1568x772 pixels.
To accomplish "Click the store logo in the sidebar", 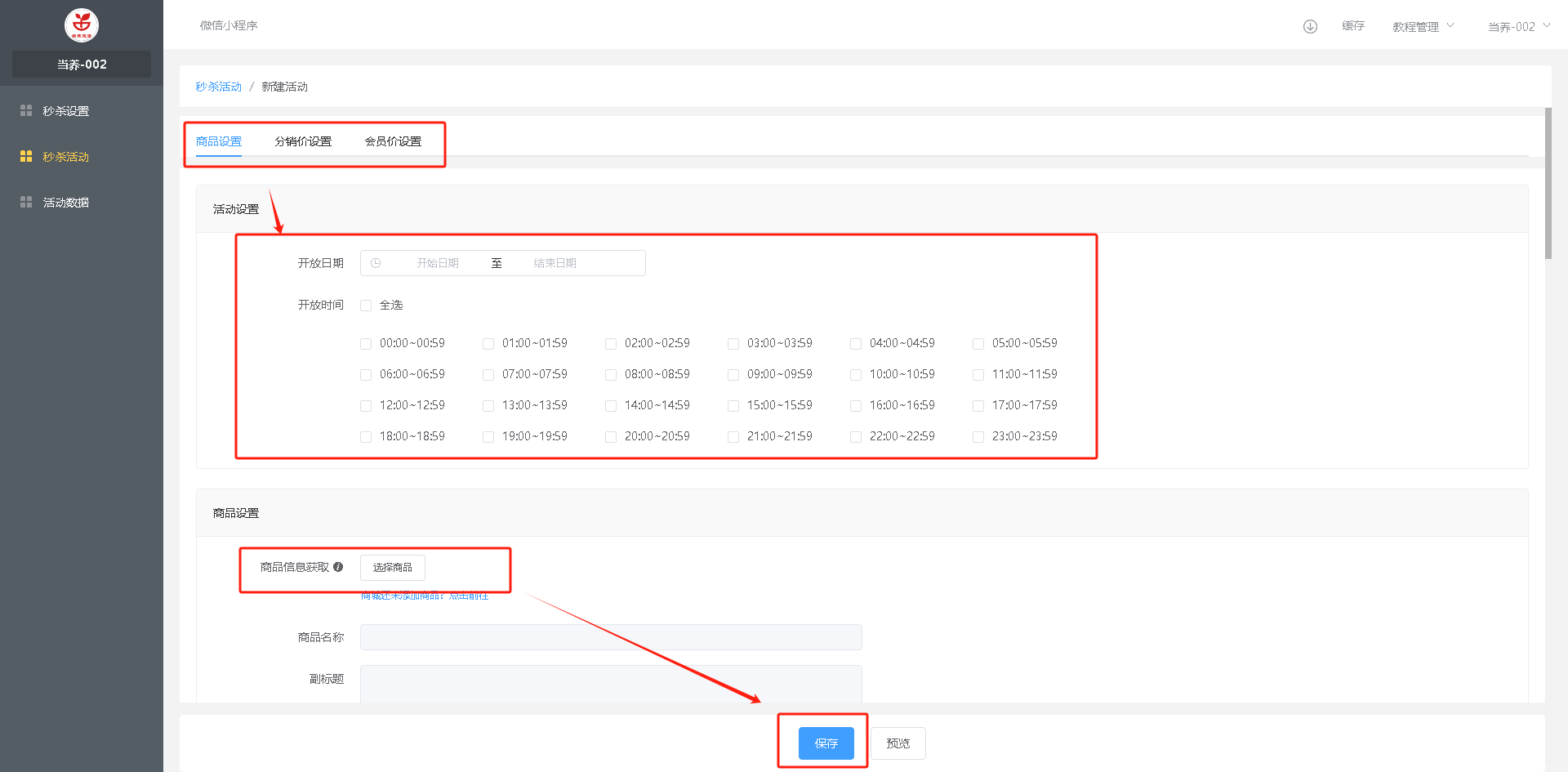I will pos(82,25).
